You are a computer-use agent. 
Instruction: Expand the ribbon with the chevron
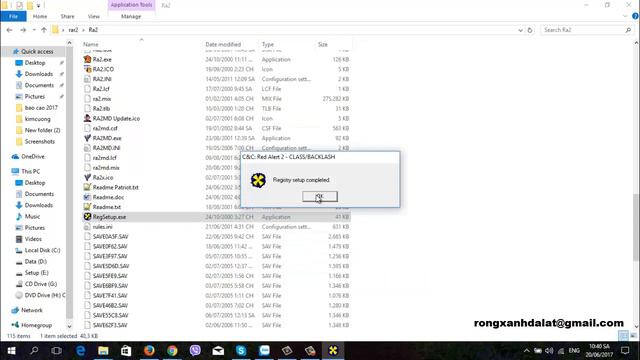(625, 16)
